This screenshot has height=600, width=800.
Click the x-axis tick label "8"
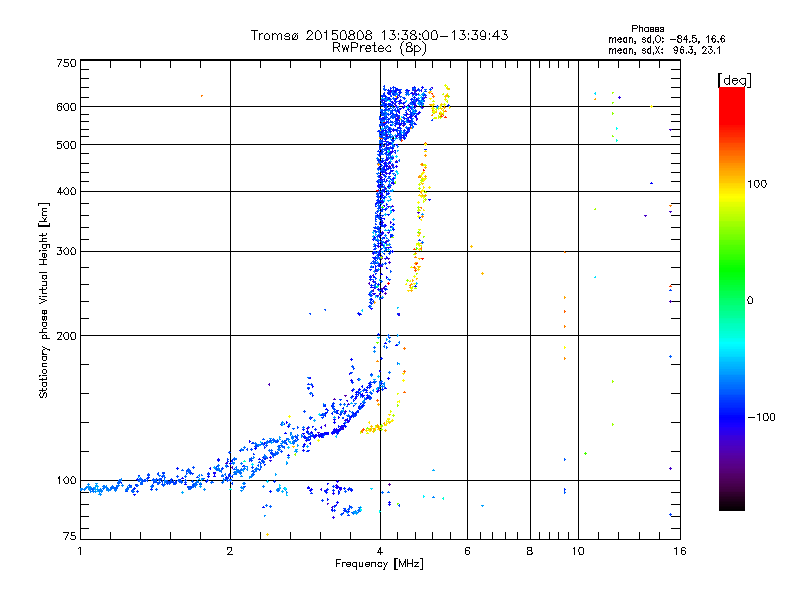530,551
